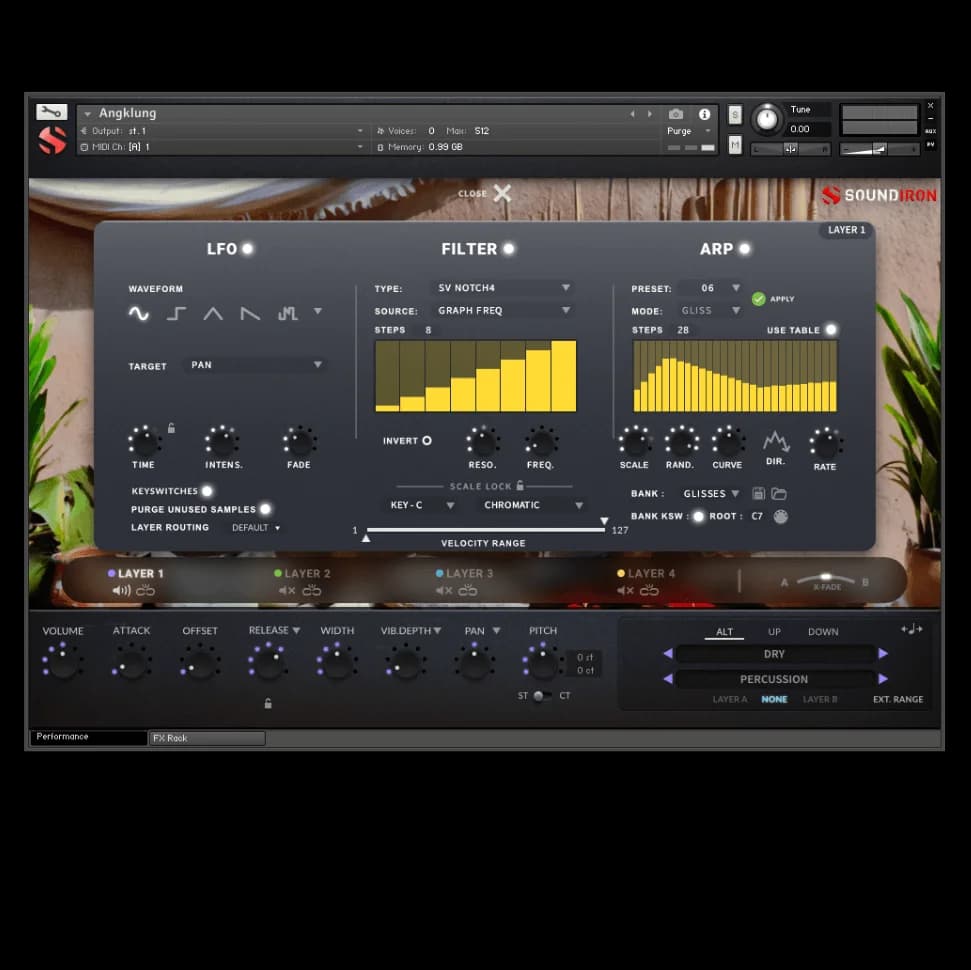Select the UP articulation tab

tap(774, 632)
